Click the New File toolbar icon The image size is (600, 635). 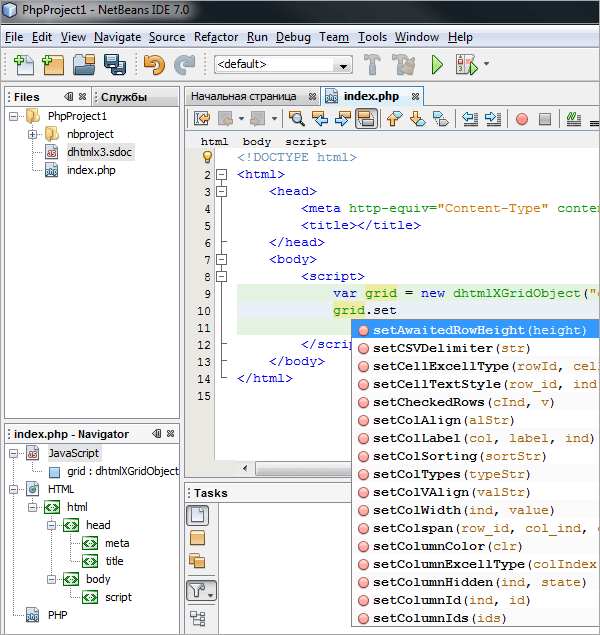(22, 65)
